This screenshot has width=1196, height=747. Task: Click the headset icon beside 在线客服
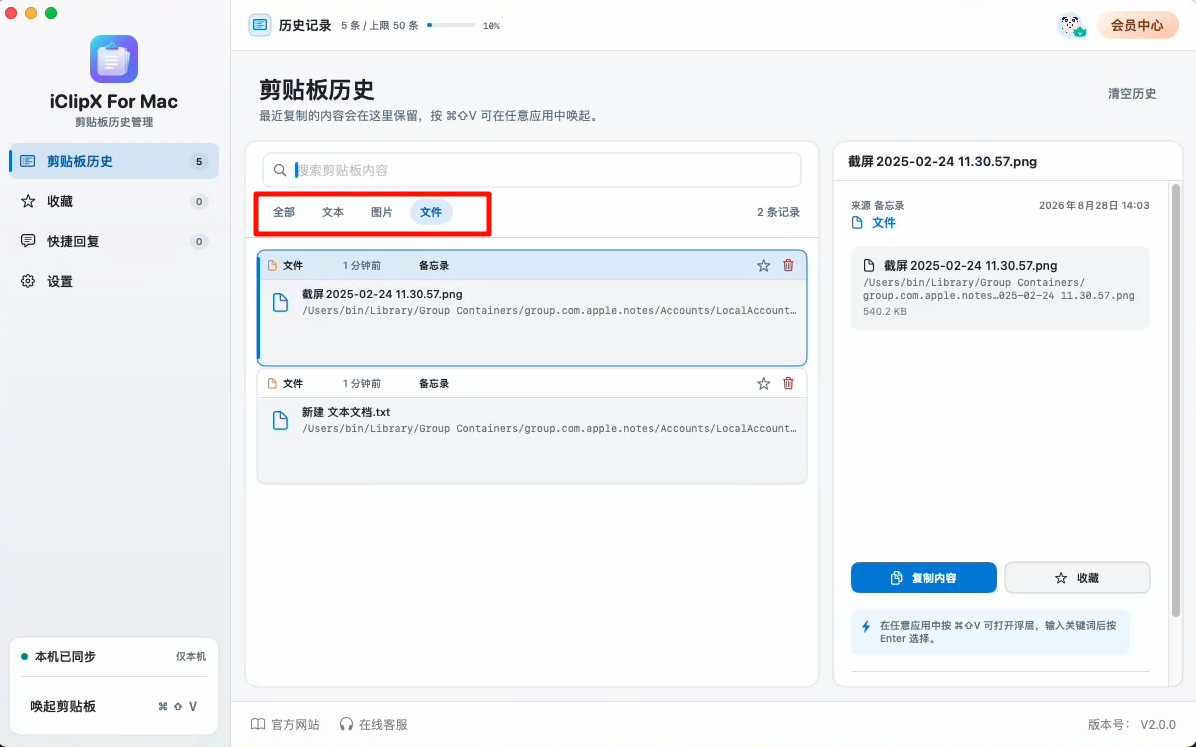click(x=346, y=724)
